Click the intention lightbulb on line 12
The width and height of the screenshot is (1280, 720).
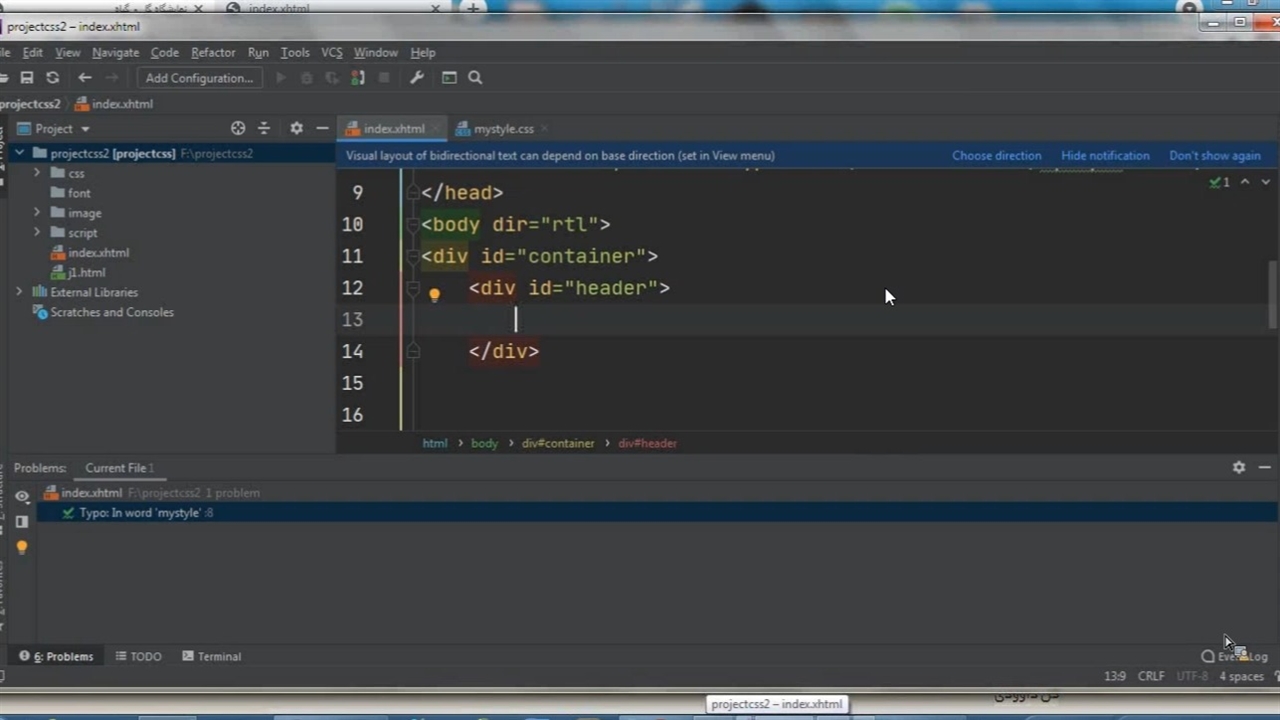[x=434, y=295]
